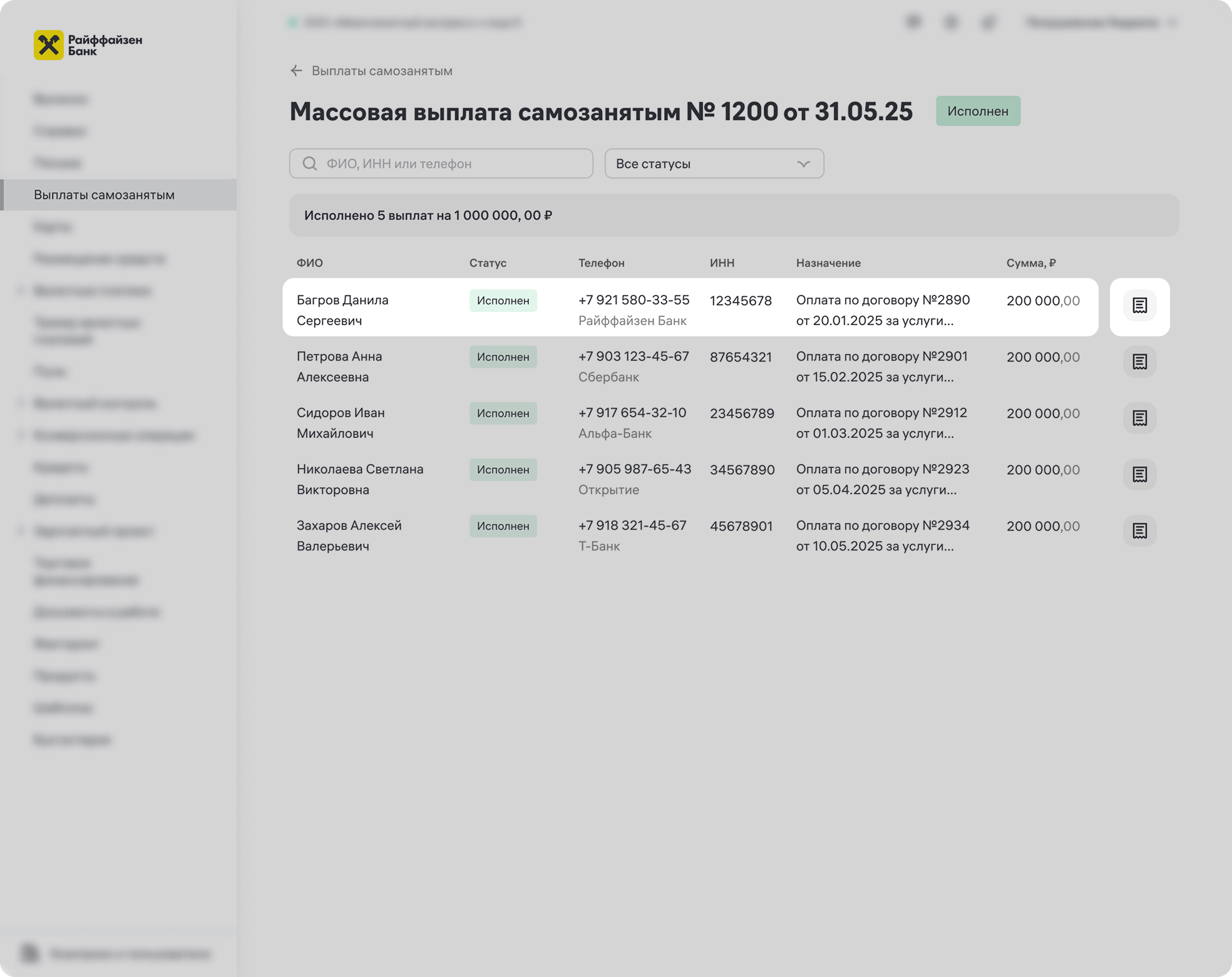Select Выплаты самозанятым in the sidebar

(x=104, y=195)
